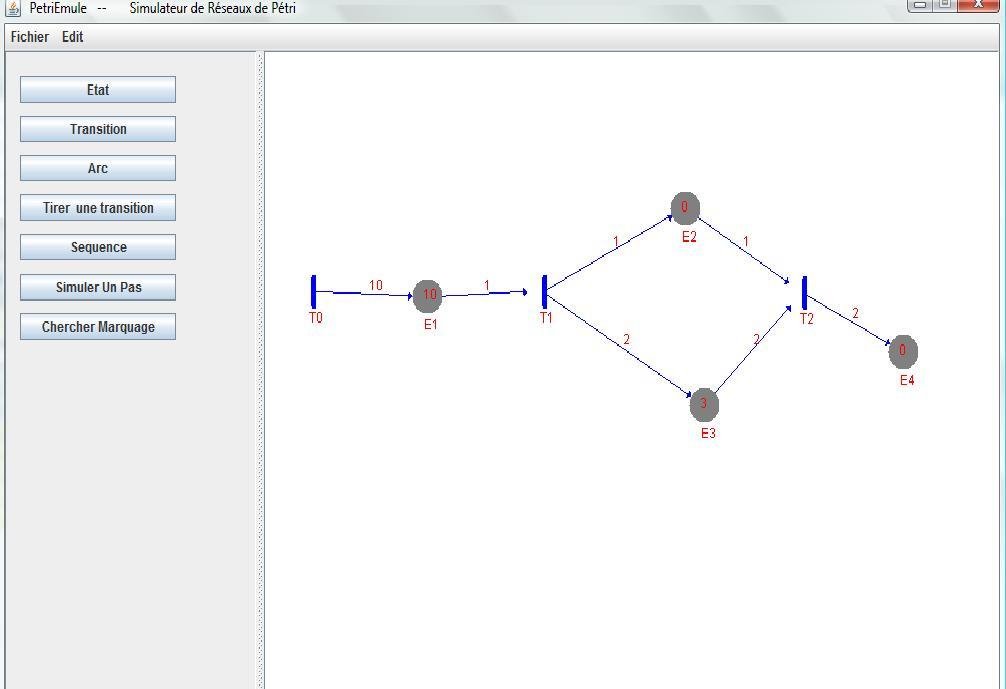This screenshot has width=1006, height=689.
Task: Click the E2 place label
Action: [x=689, y=237]
